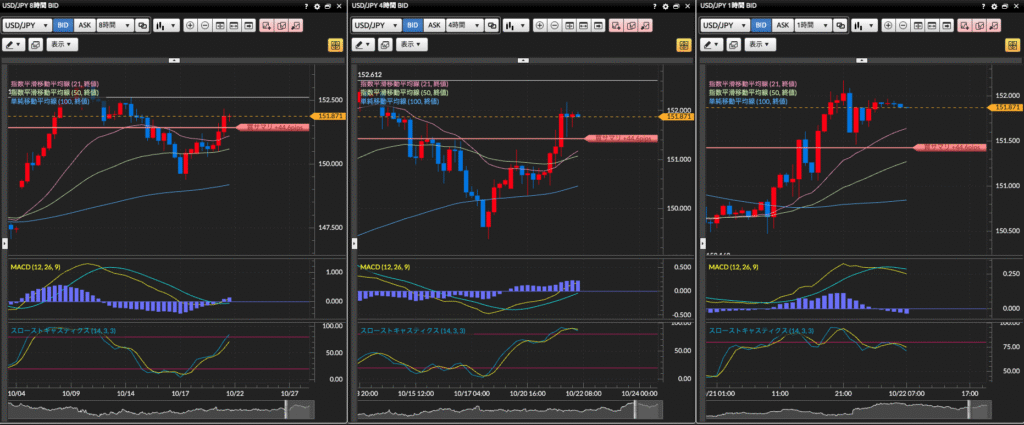
Task: Open USD/JPY currency pair dropdown in 8時間 chart
Action: tap(28, 25)
